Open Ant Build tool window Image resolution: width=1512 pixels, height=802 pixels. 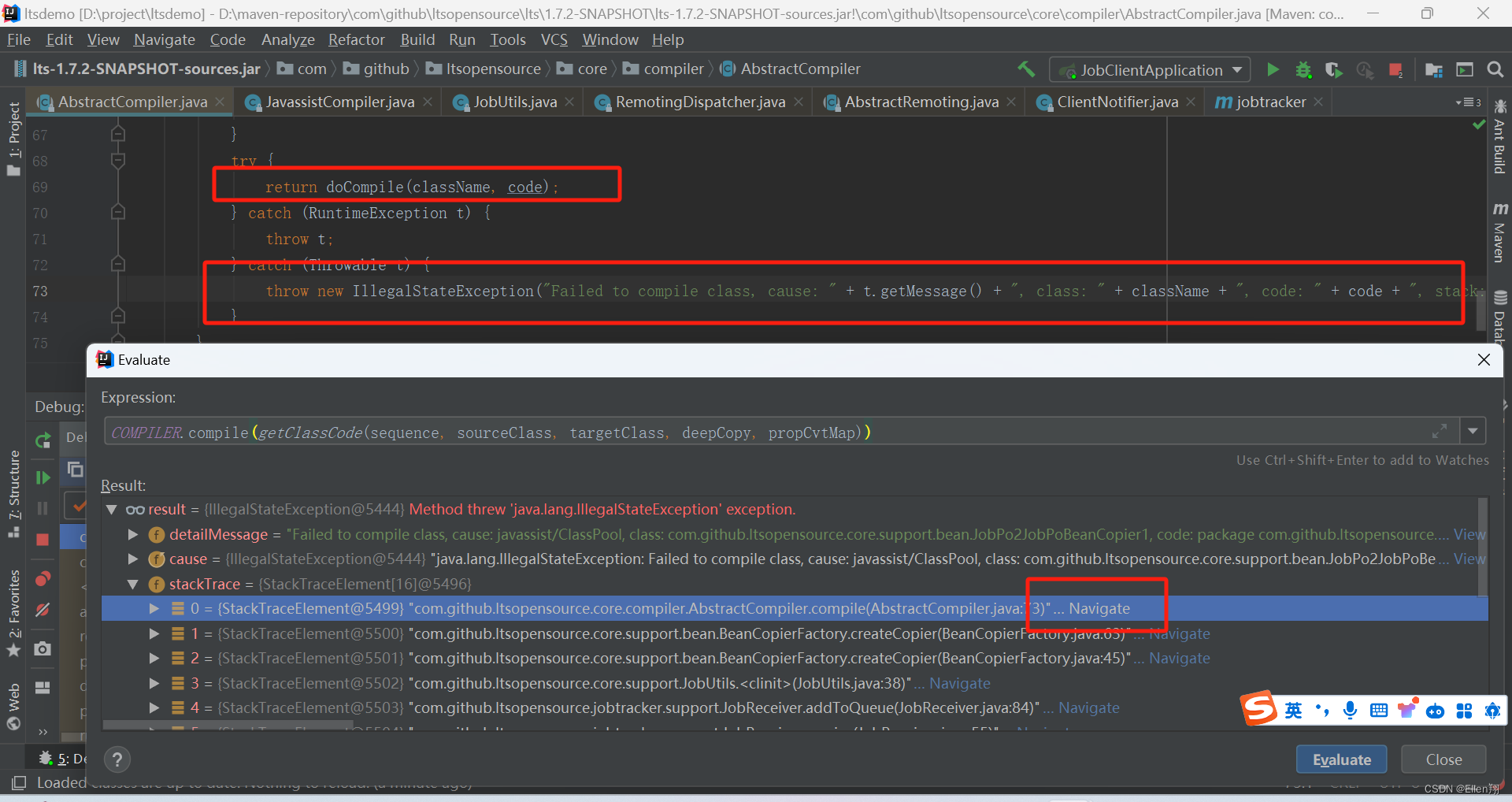(x=1499, y=138)
